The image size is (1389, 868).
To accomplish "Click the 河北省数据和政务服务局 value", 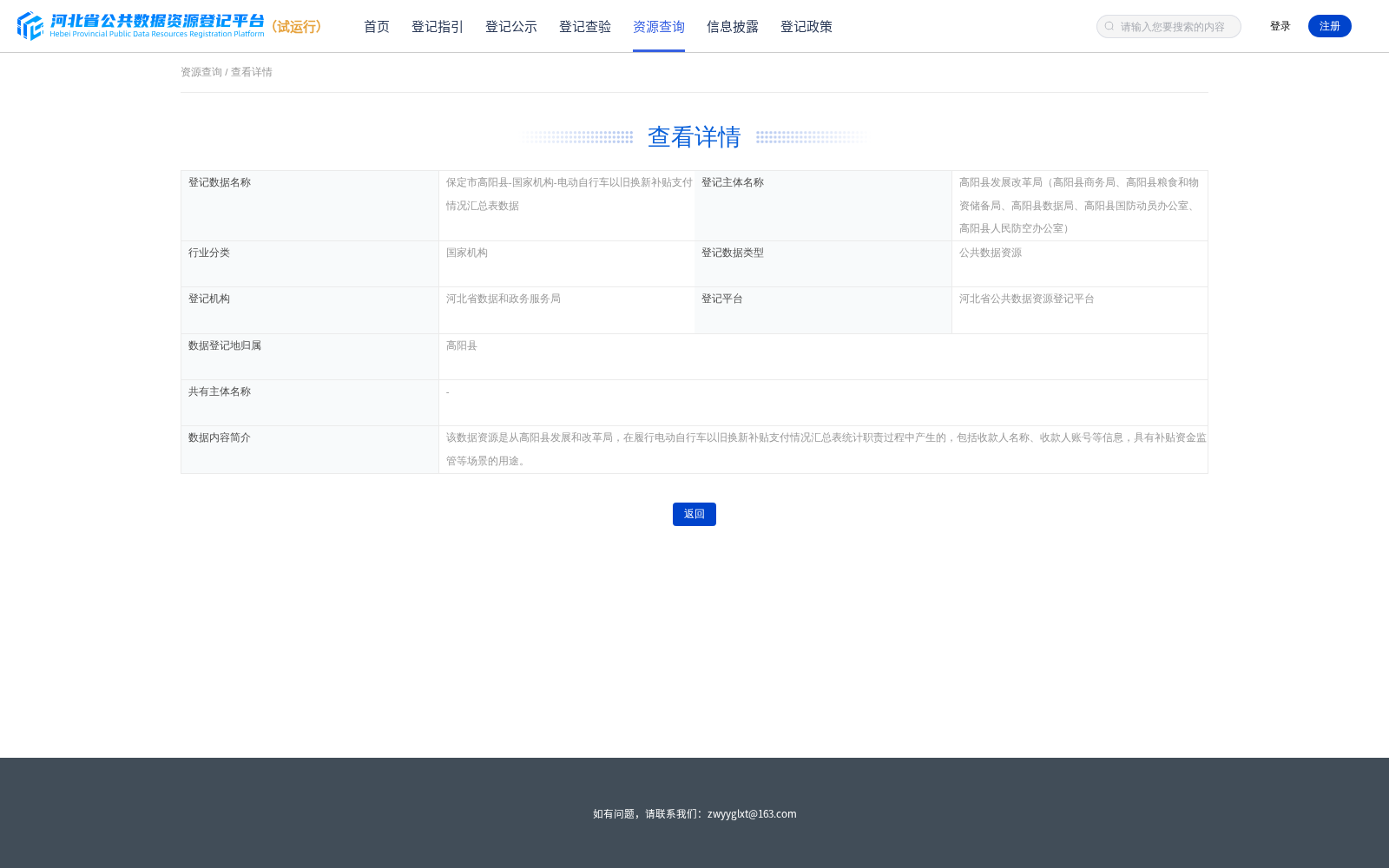I will [x=504, y=299].
